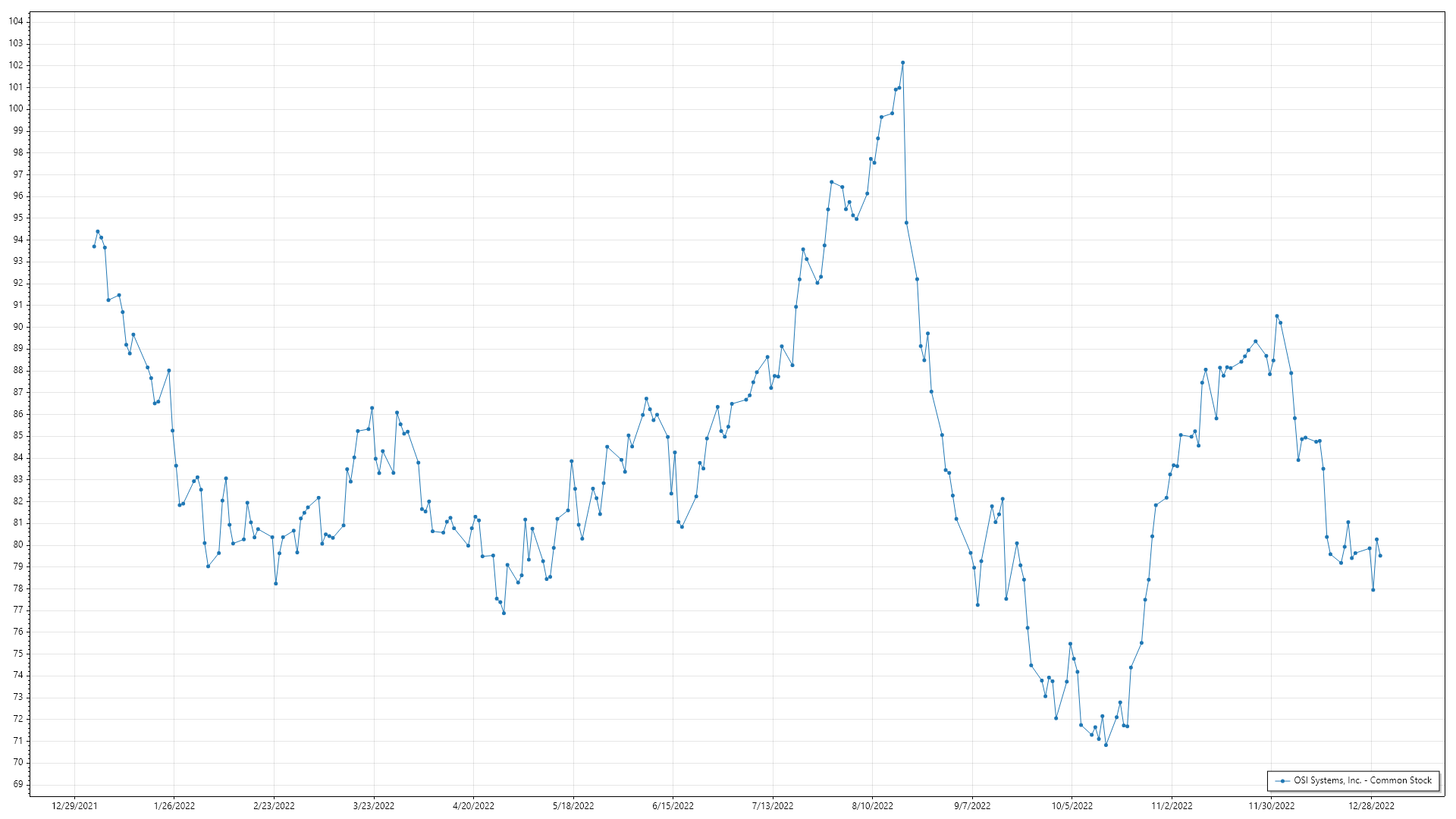Click the 10/5/2022 x-axis date label
The image size is (1456, 819).
click(1072, 806)
